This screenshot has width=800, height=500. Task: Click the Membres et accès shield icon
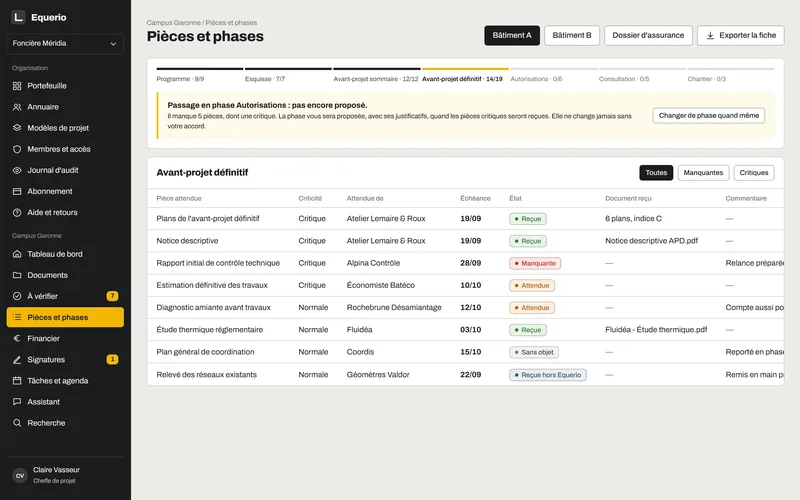point(17,149)
